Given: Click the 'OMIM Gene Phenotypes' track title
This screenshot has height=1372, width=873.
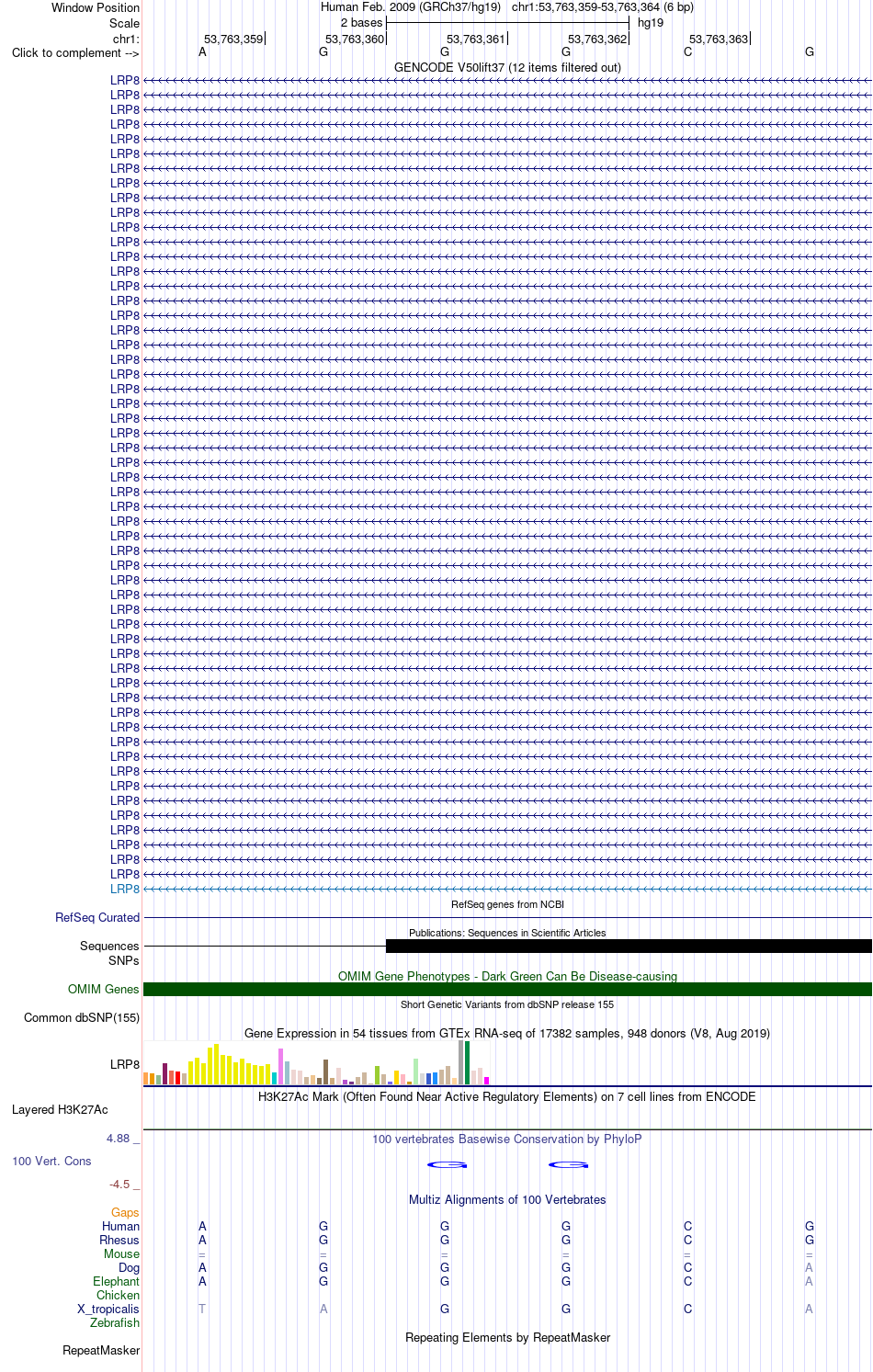Looking at the screenshot, I should point(507,976).
